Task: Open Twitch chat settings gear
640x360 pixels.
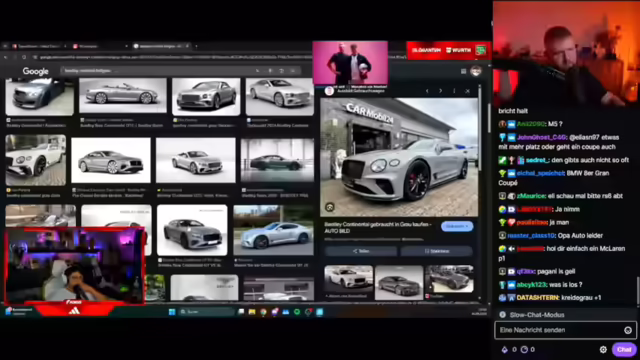Action: tap(603, 349)
